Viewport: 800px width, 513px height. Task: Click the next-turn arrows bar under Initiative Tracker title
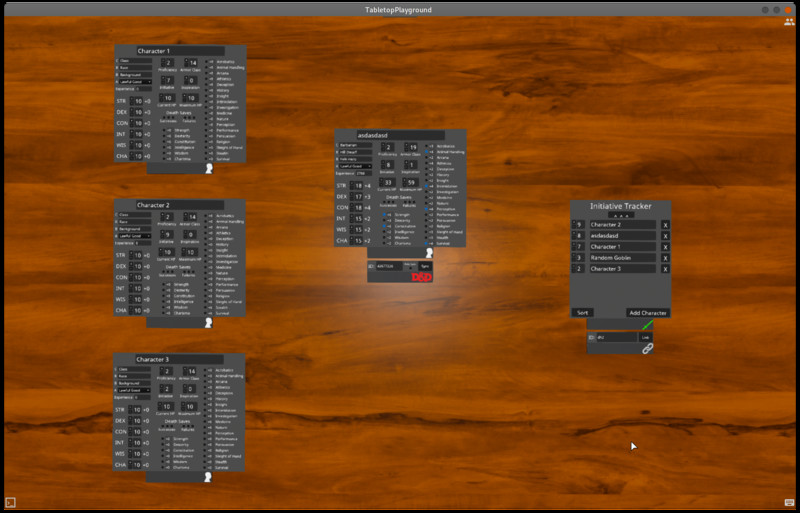(621, 215)
